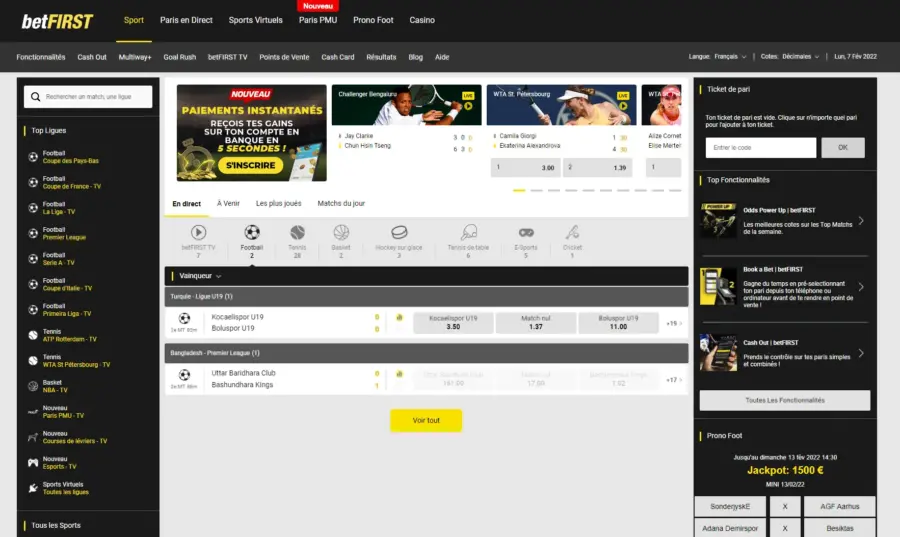
Task: Click the betFIRST logo
Action: [x=57, y=21]
